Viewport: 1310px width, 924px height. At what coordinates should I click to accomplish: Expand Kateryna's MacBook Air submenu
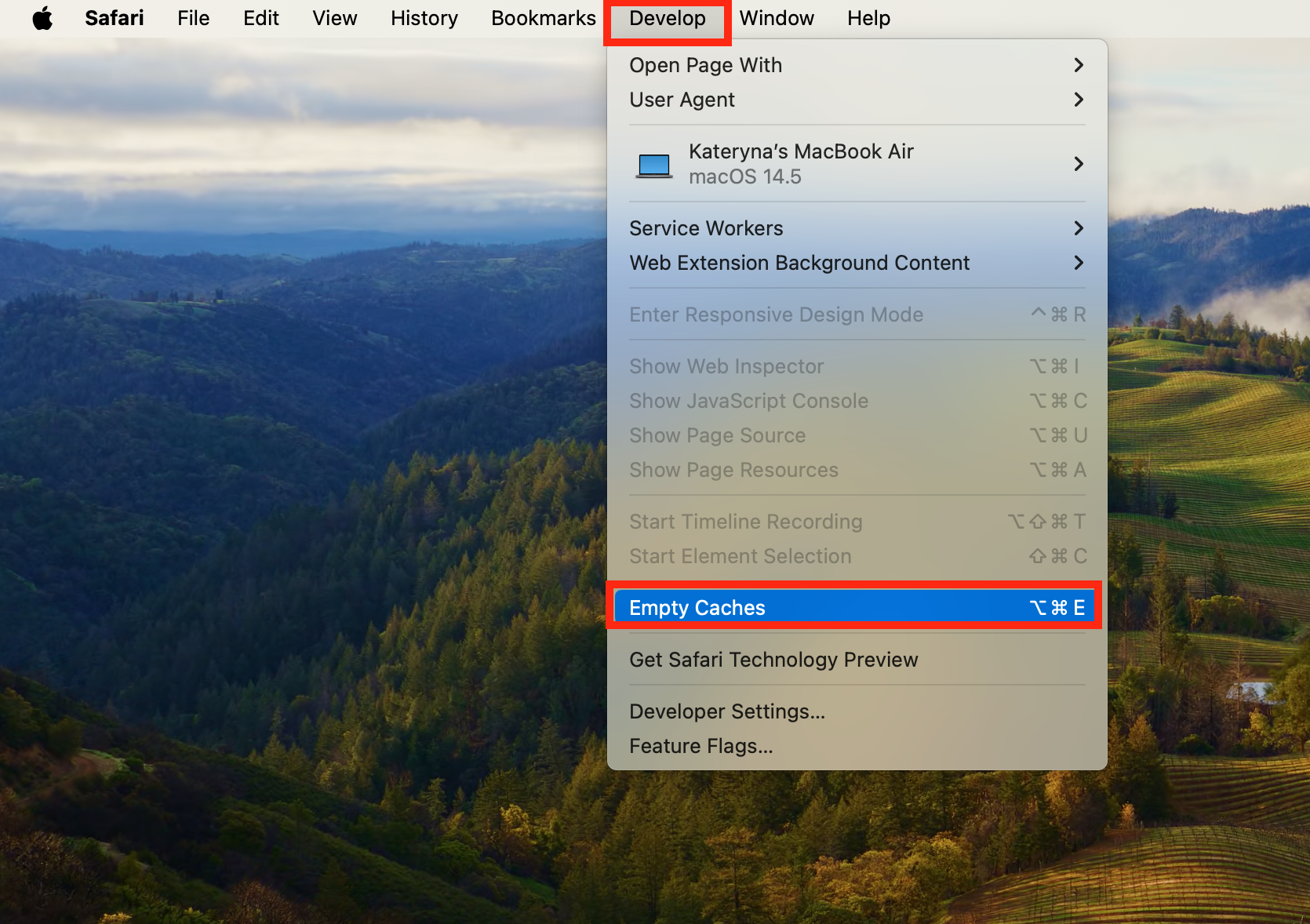coord(857,164)
